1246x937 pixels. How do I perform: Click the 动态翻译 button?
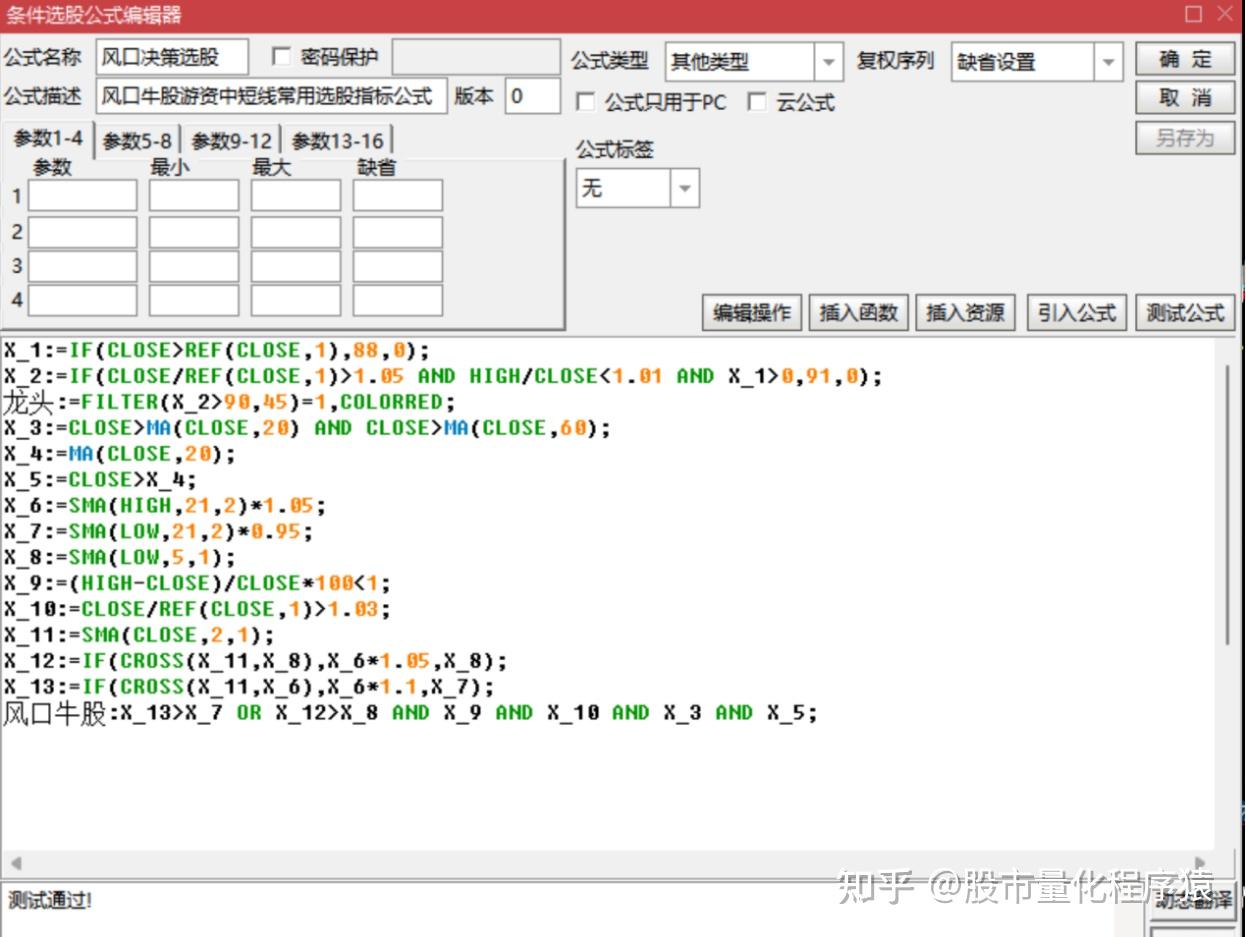(1192, 900)
